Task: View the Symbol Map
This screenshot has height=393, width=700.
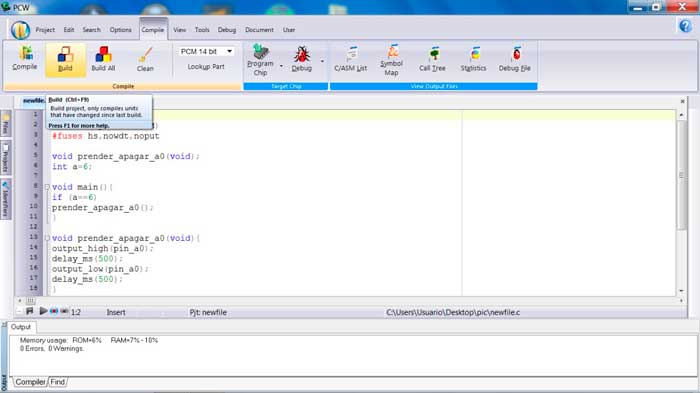Action: pyautogui.click(x=392, y=60)
